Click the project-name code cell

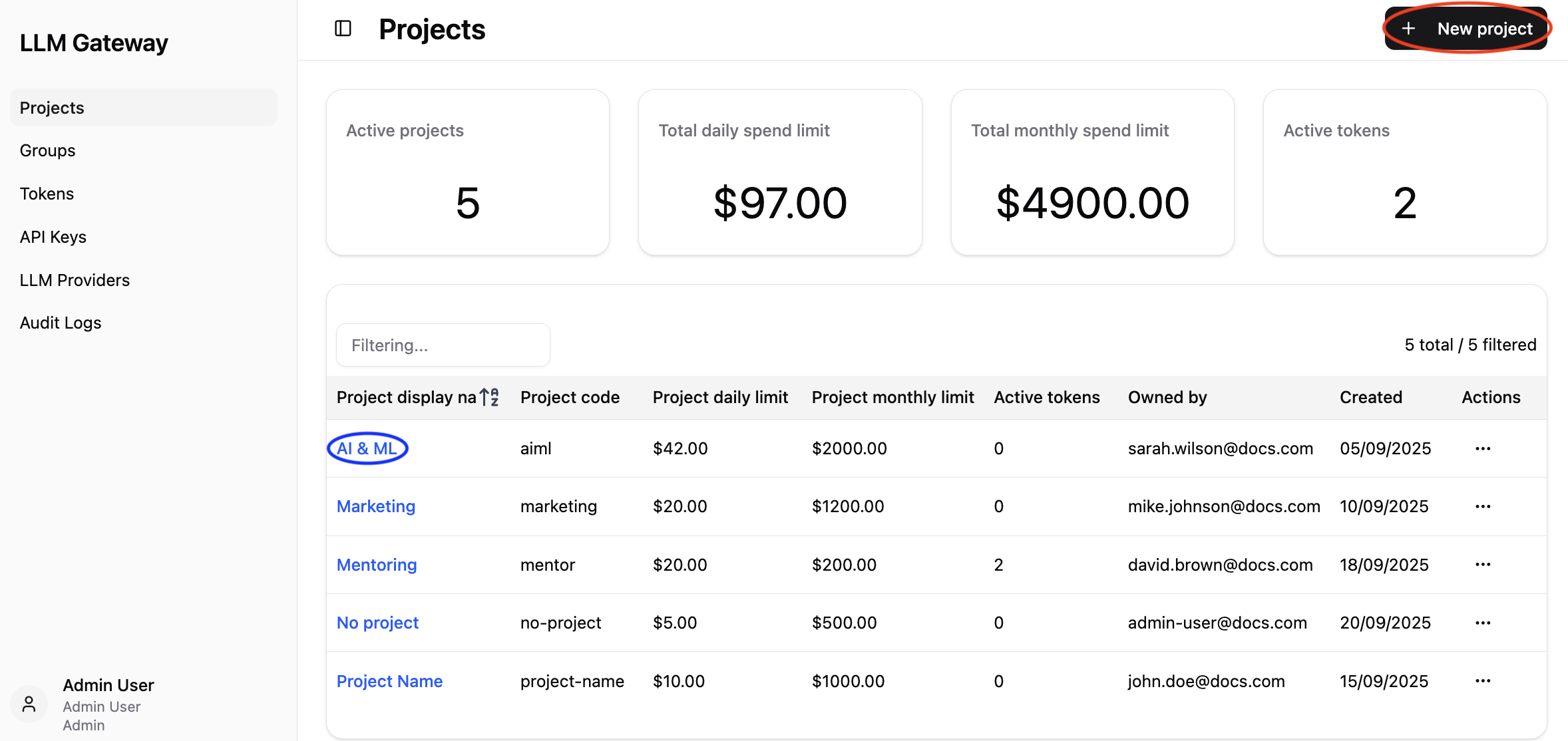[572, 681]
